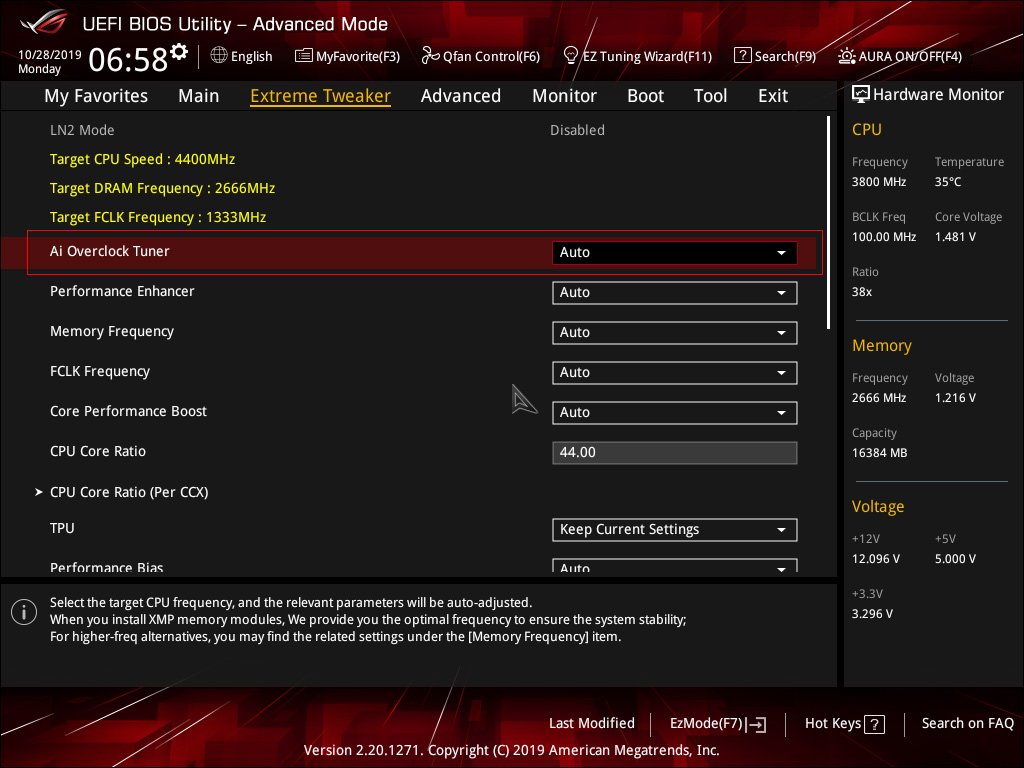Click the CPU temperature 35°C value
The height and width of the screenshot is (768, 1024).
948,182
